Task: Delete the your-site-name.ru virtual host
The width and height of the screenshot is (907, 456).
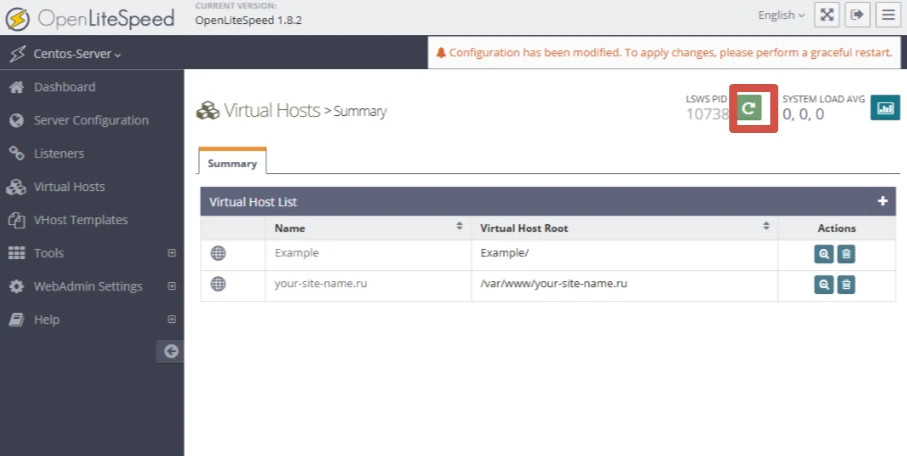Action: 846,284
